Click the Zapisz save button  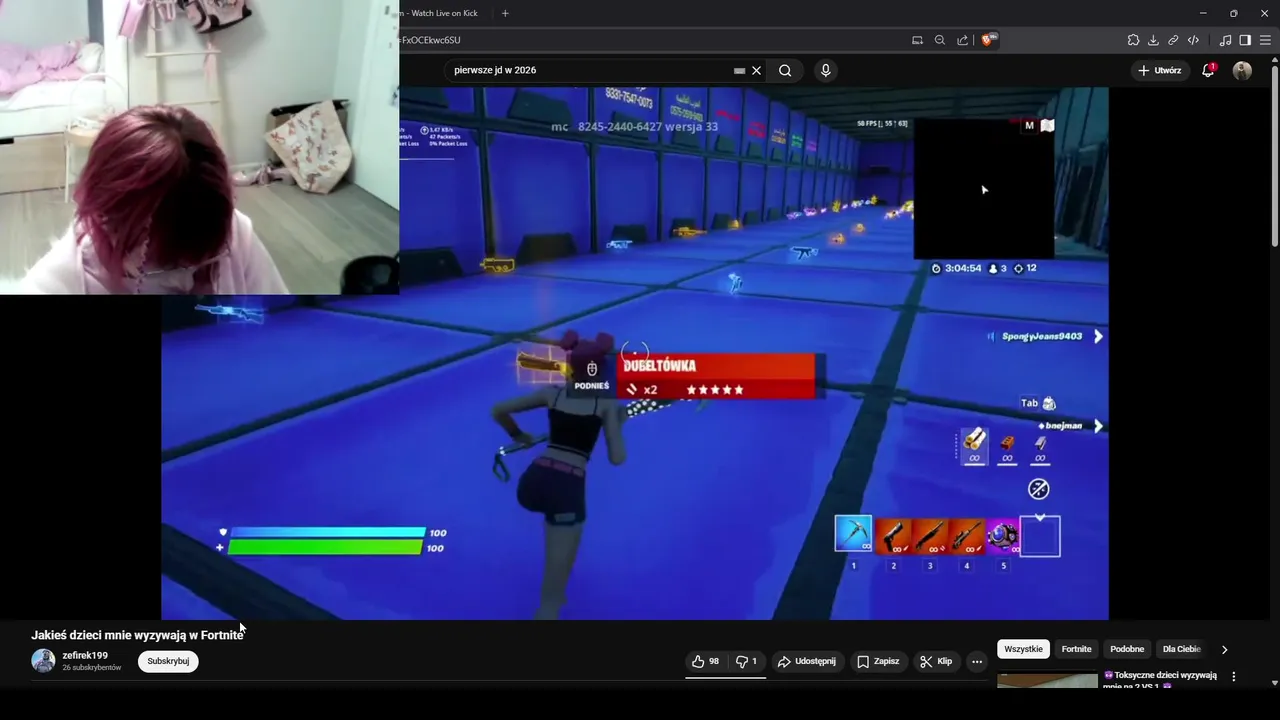point(878,661)
